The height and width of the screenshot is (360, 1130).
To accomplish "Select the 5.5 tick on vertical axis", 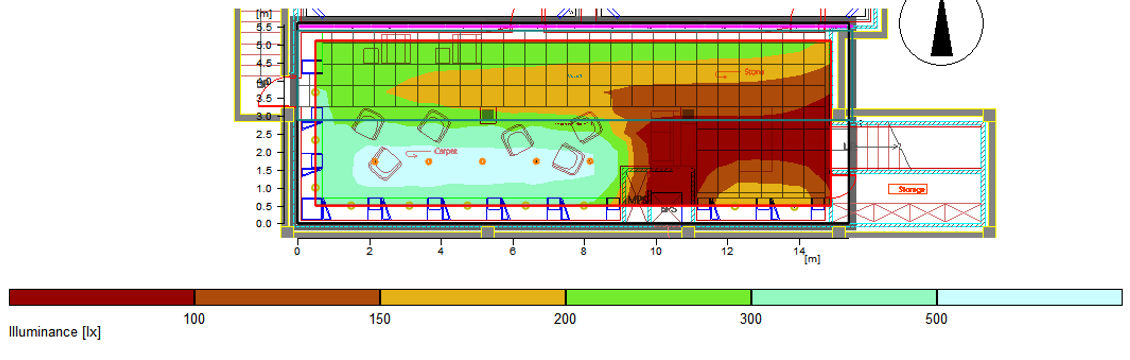I will tap(265, 27).
